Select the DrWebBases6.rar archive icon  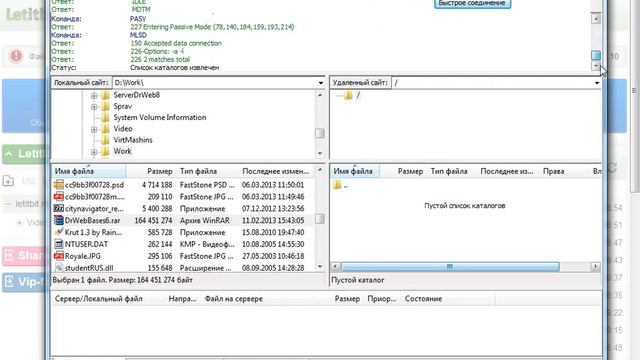click(59, 220)
